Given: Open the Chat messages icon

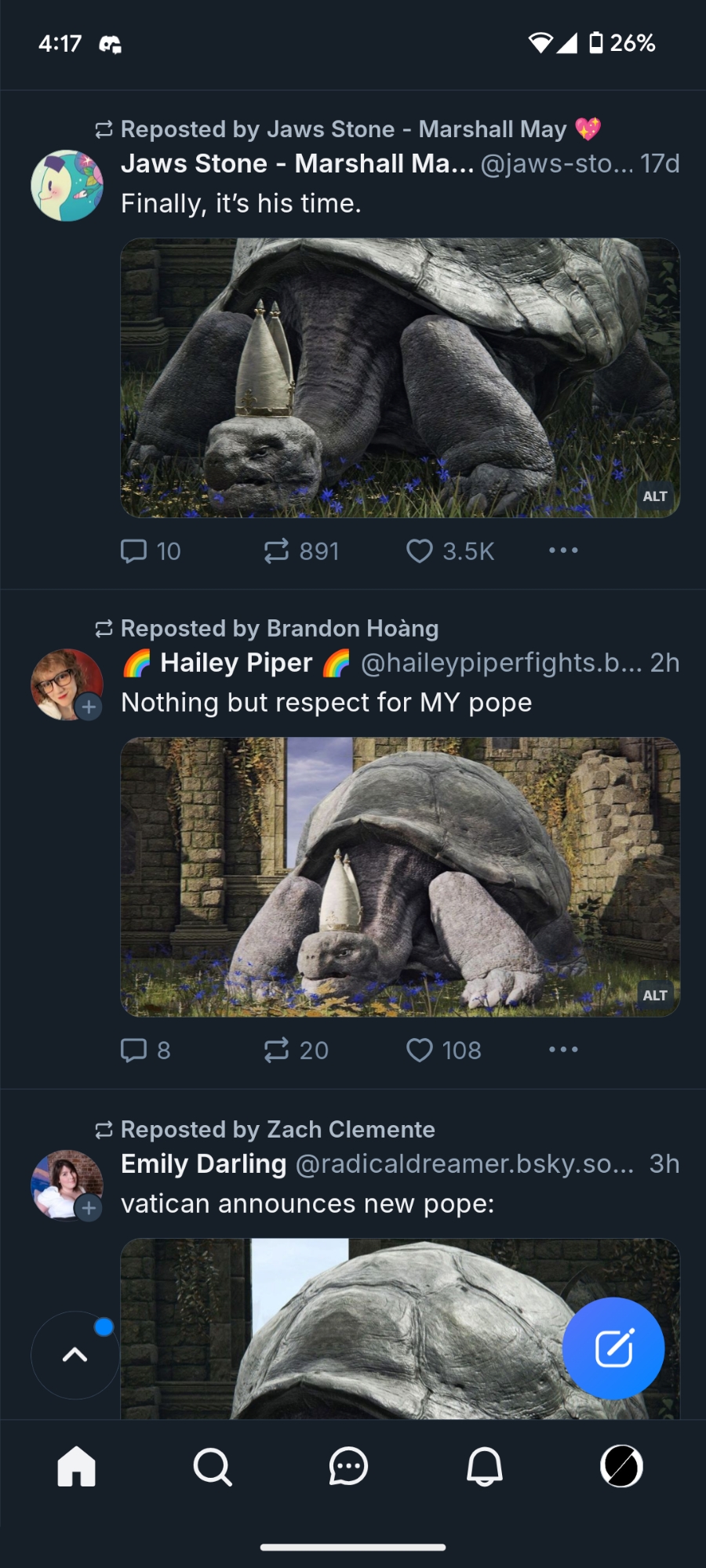Looking at the screenshot, I should click(x=348, y=1466).
